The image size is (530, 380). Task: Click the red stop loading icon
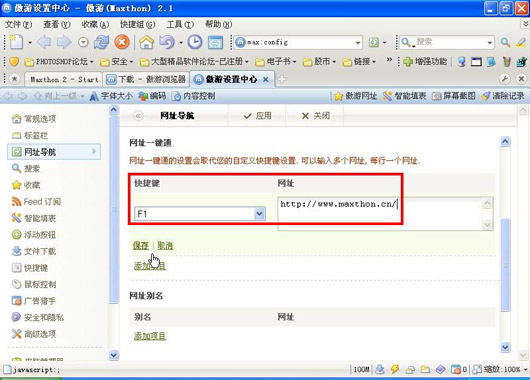(122, 42)
